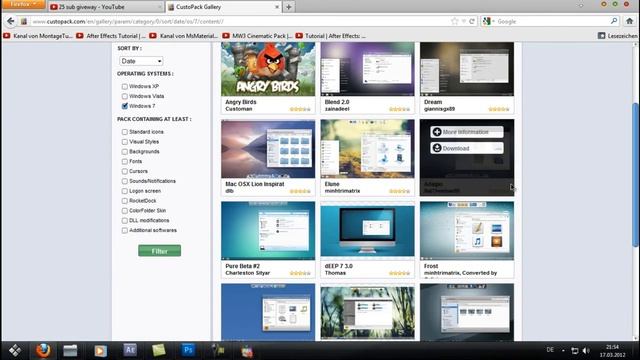This screenshot has height=360, width=640.
Task: Tick the Backgrounds checkbox
Action: coord(124,151)
